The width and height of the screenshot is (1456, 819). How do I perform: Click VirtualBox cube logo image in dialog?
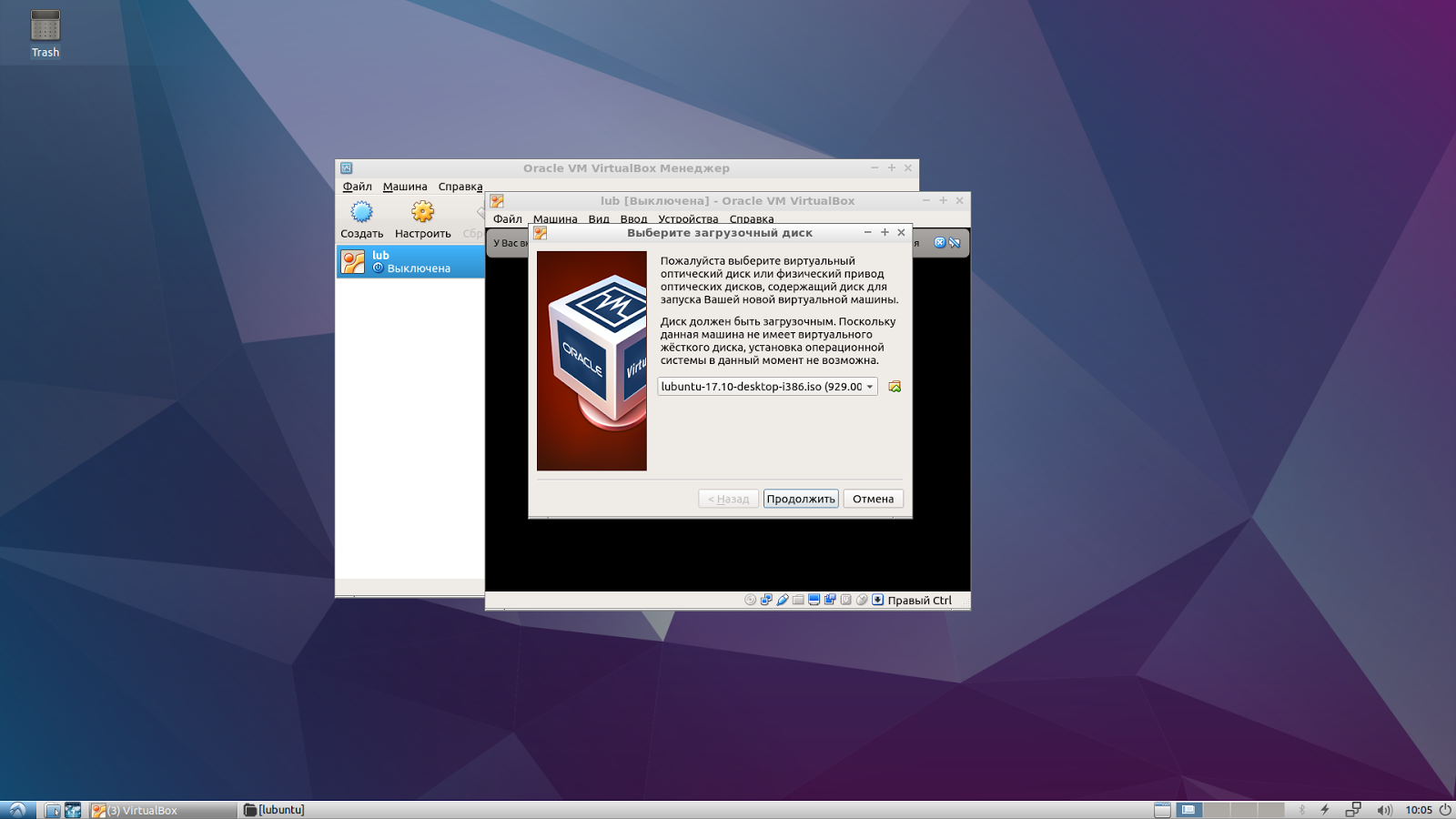click(591, 361)
